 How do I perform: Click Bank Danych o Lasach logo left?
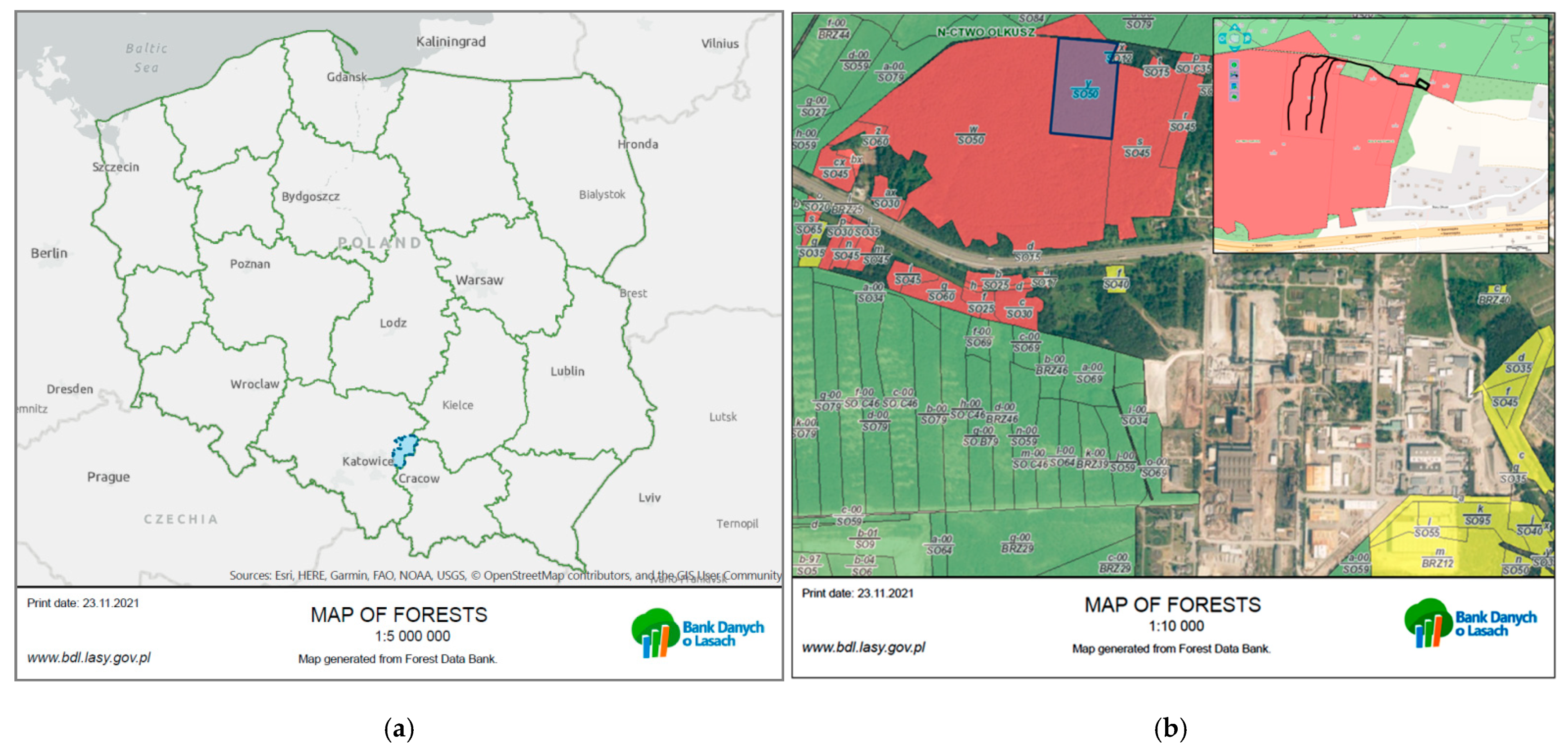click(x=697, y=633)
